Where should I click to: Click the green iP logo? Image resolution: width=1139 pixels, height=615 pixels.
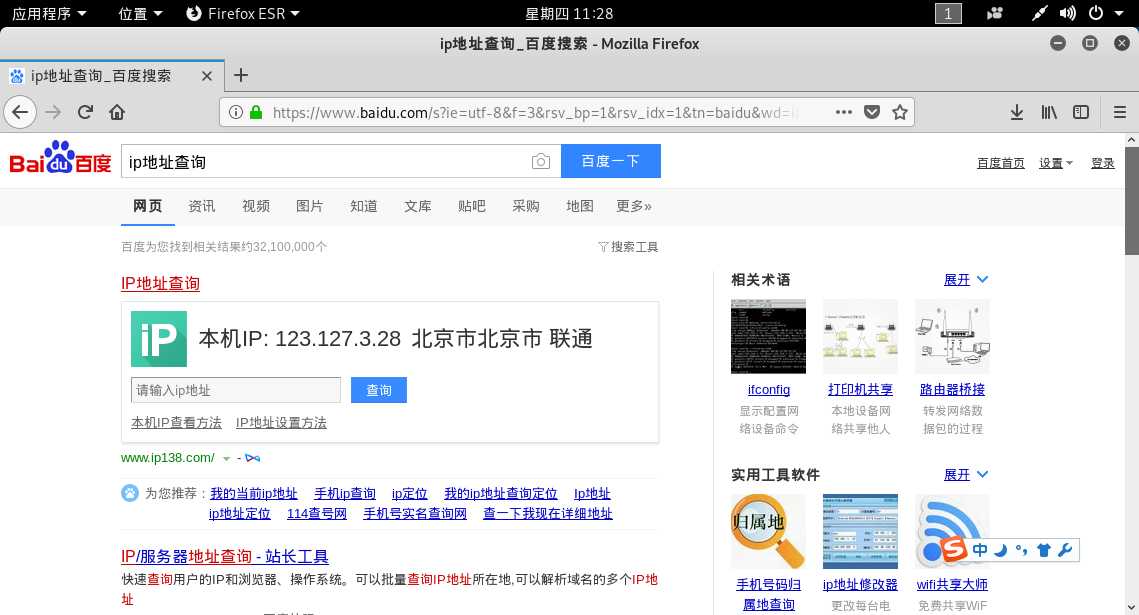tap(158, 339)
